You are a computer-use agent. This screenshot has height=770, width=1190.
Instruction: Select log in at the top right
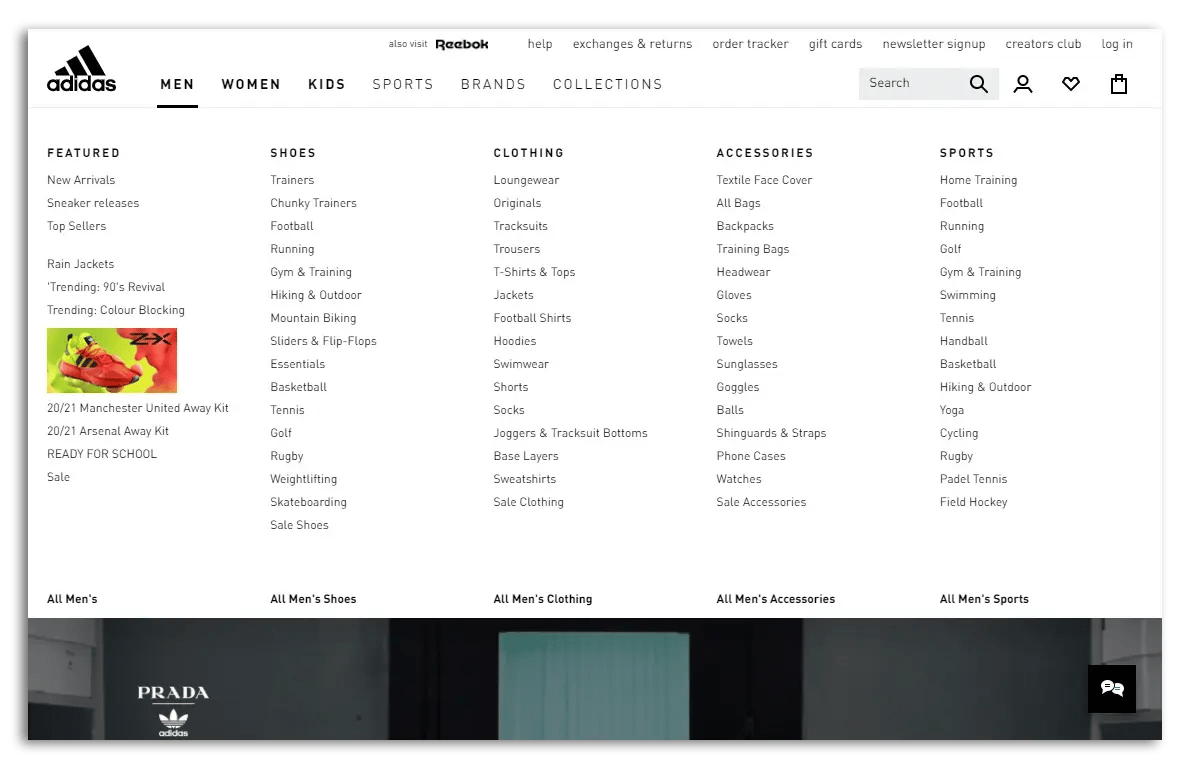click(x=1117, y=44)
